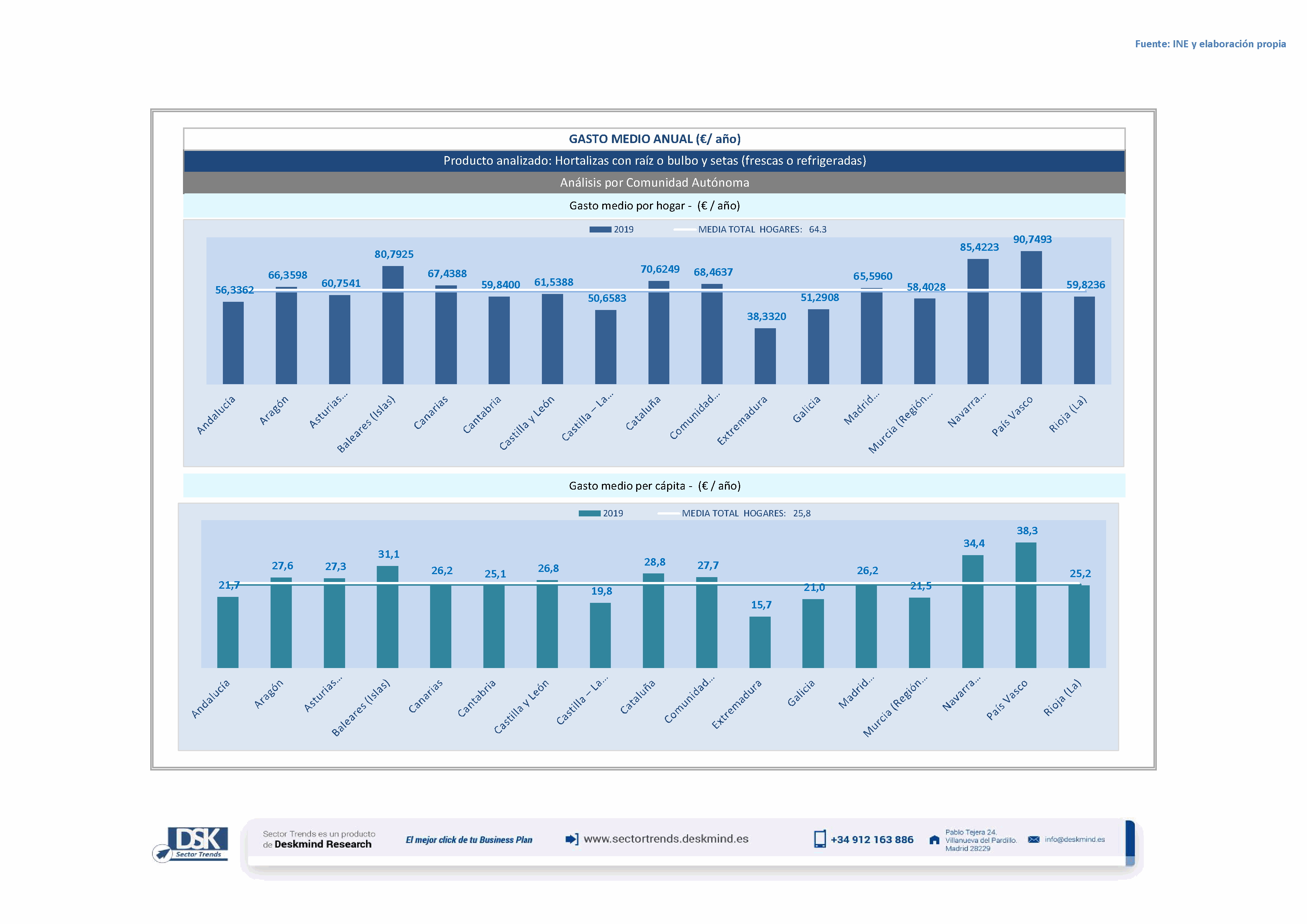Click the house address icon in footer
1307x924 pixels.
pyautogui.click(x=934, y=840)
